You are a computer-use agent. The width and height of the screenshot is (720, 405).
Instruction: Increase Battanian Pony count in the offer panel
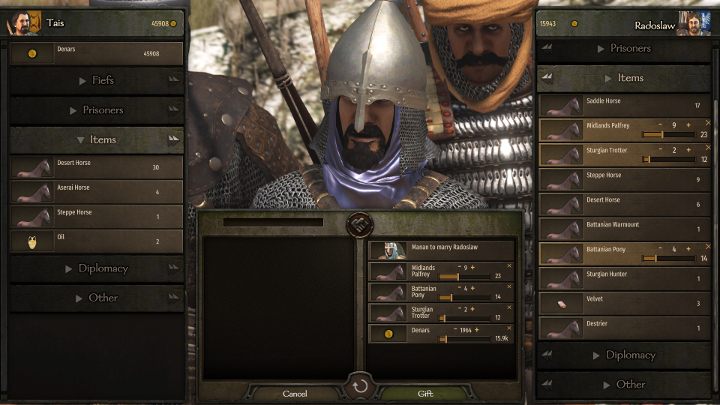[x=472, y=288]
